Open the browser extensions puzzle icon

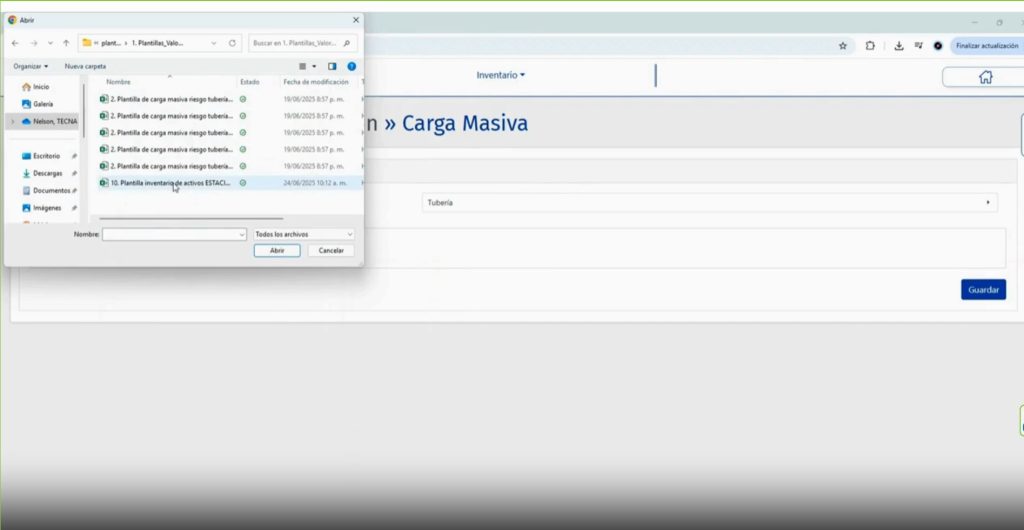(x=870, y=45)
